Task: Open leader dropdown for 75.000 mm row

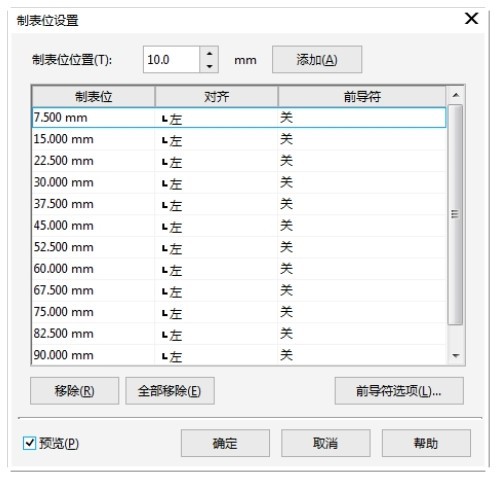Action: pos(362,312)
